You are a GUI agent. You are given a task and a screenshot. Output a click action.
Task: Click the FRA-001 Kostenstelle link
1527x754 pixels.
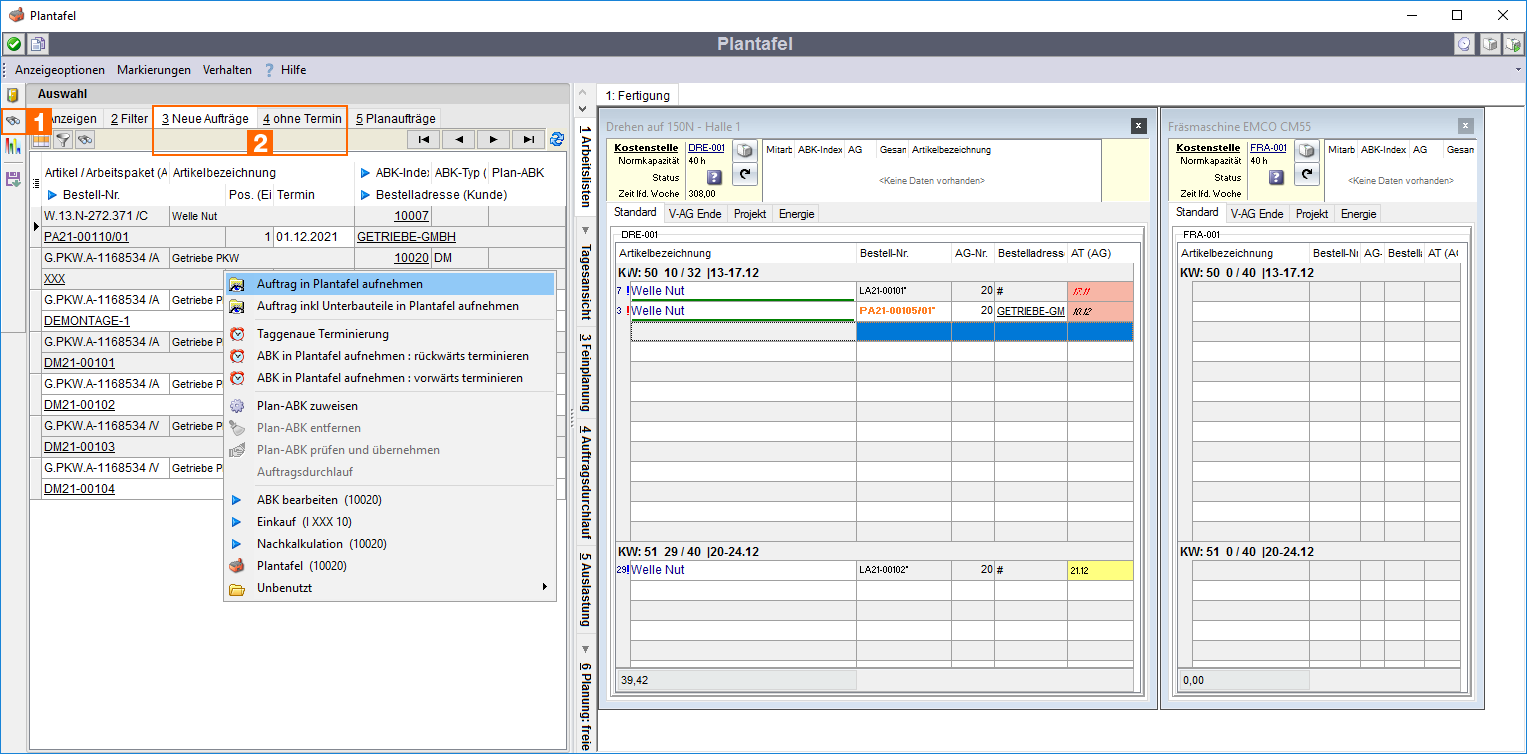click(x=1269, y=148)
